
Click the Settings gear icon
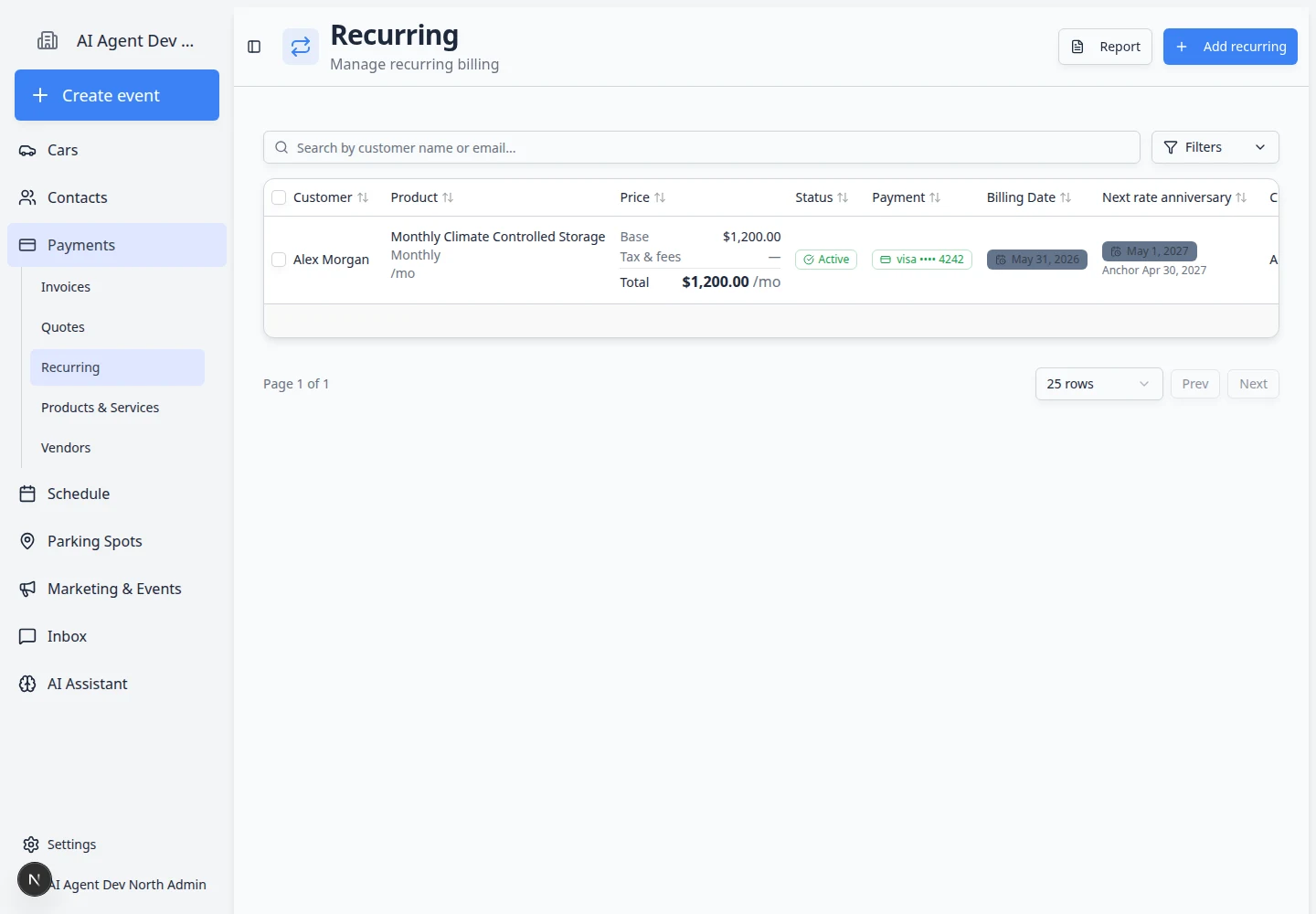pyautogui.click(x=31, y=845)
